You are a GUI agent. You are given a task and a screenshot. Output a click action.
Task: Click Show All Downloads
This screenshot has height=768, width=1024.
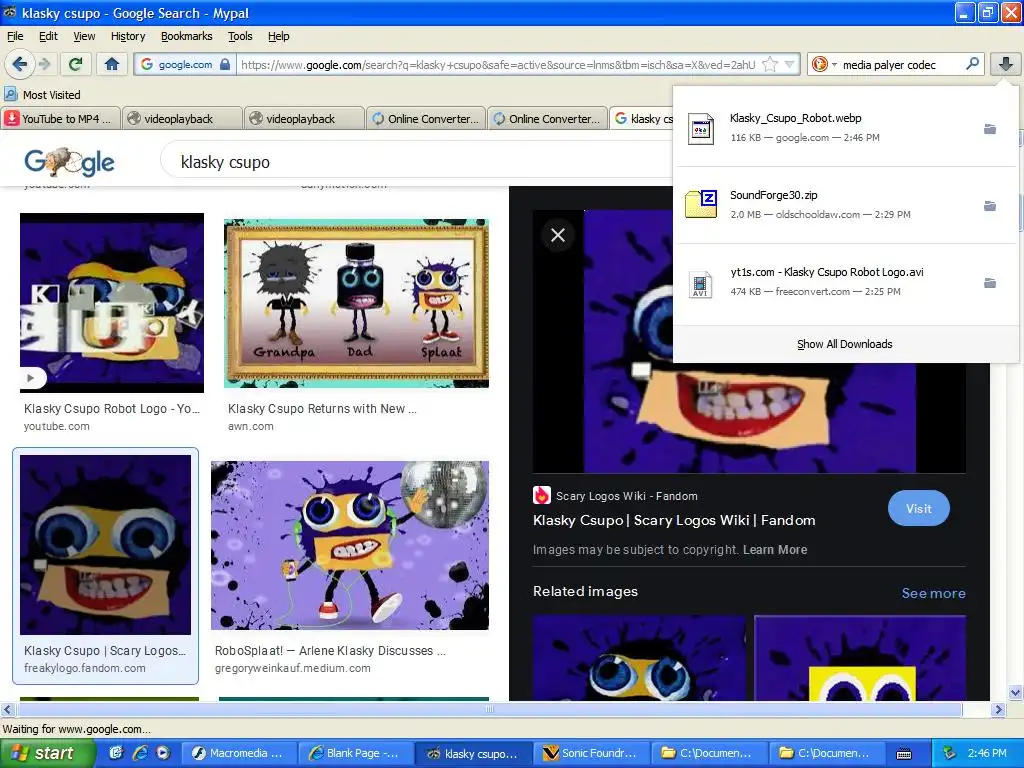click(844, 344)
